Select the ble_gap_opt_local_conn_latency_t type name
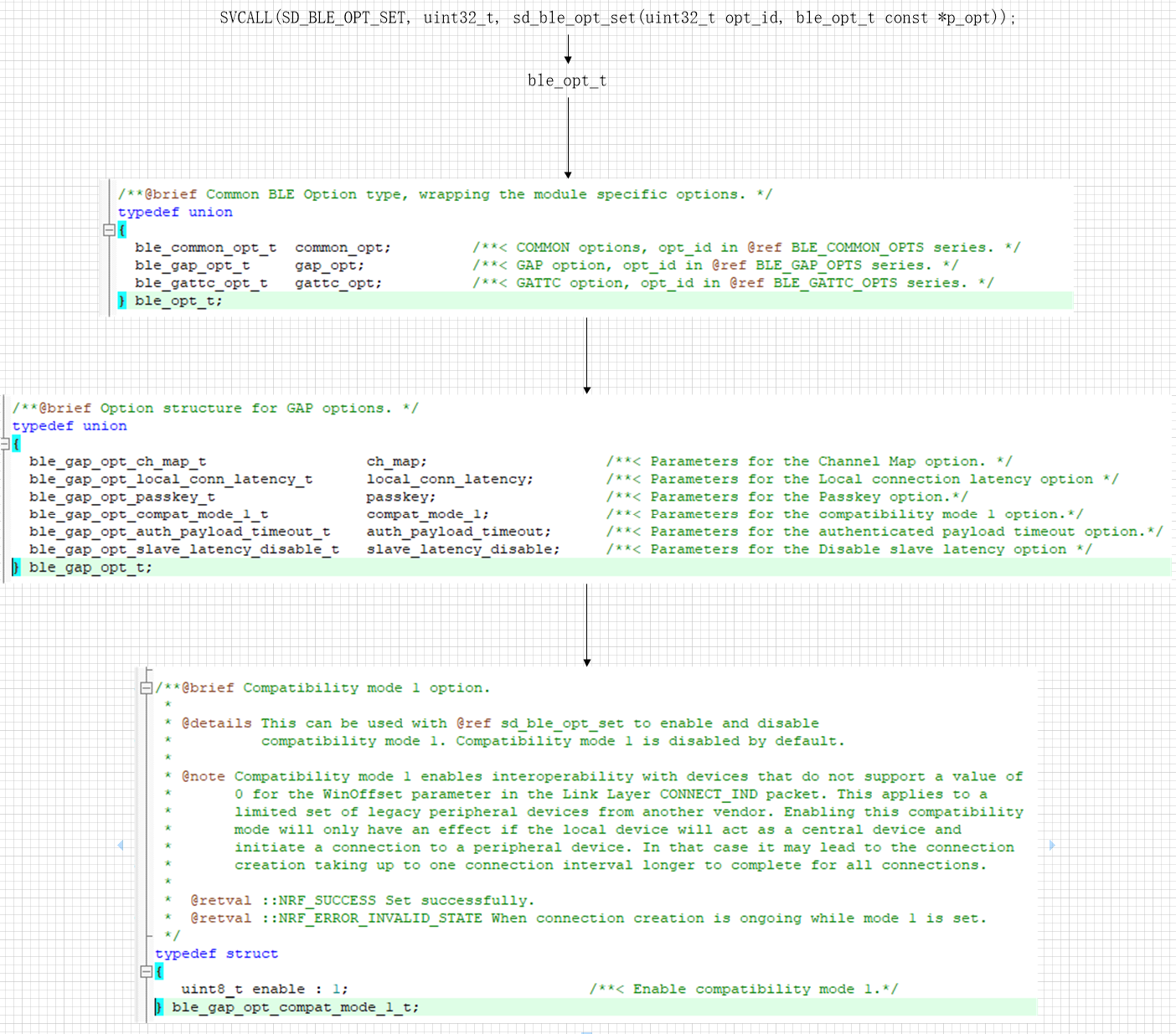This screenshot has width=1176, height=1034. click(x=171, y=479)
